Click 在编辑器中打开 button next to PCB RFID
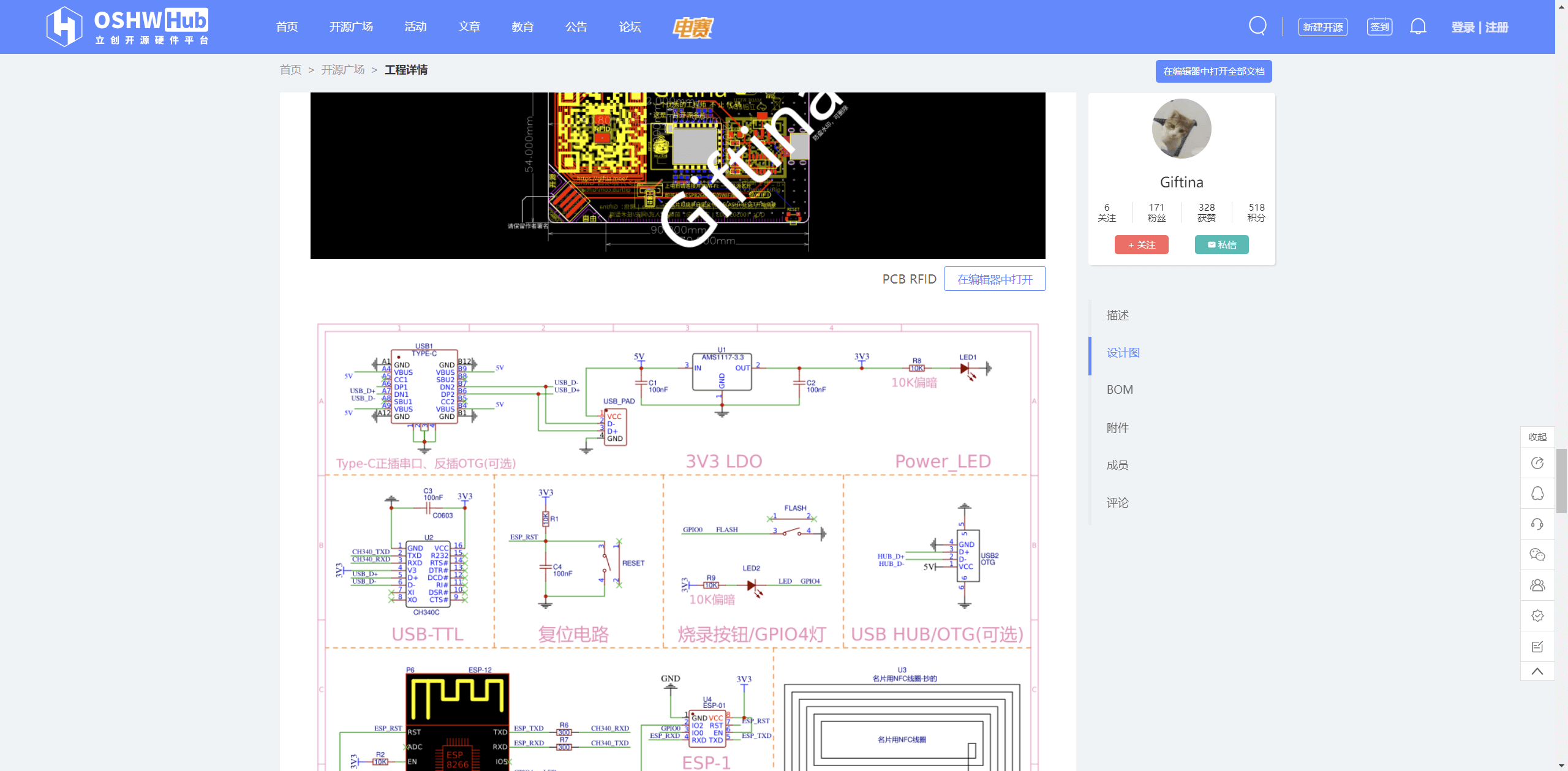The height and width of the screenshot is (771, 1568). coord(995,279)
